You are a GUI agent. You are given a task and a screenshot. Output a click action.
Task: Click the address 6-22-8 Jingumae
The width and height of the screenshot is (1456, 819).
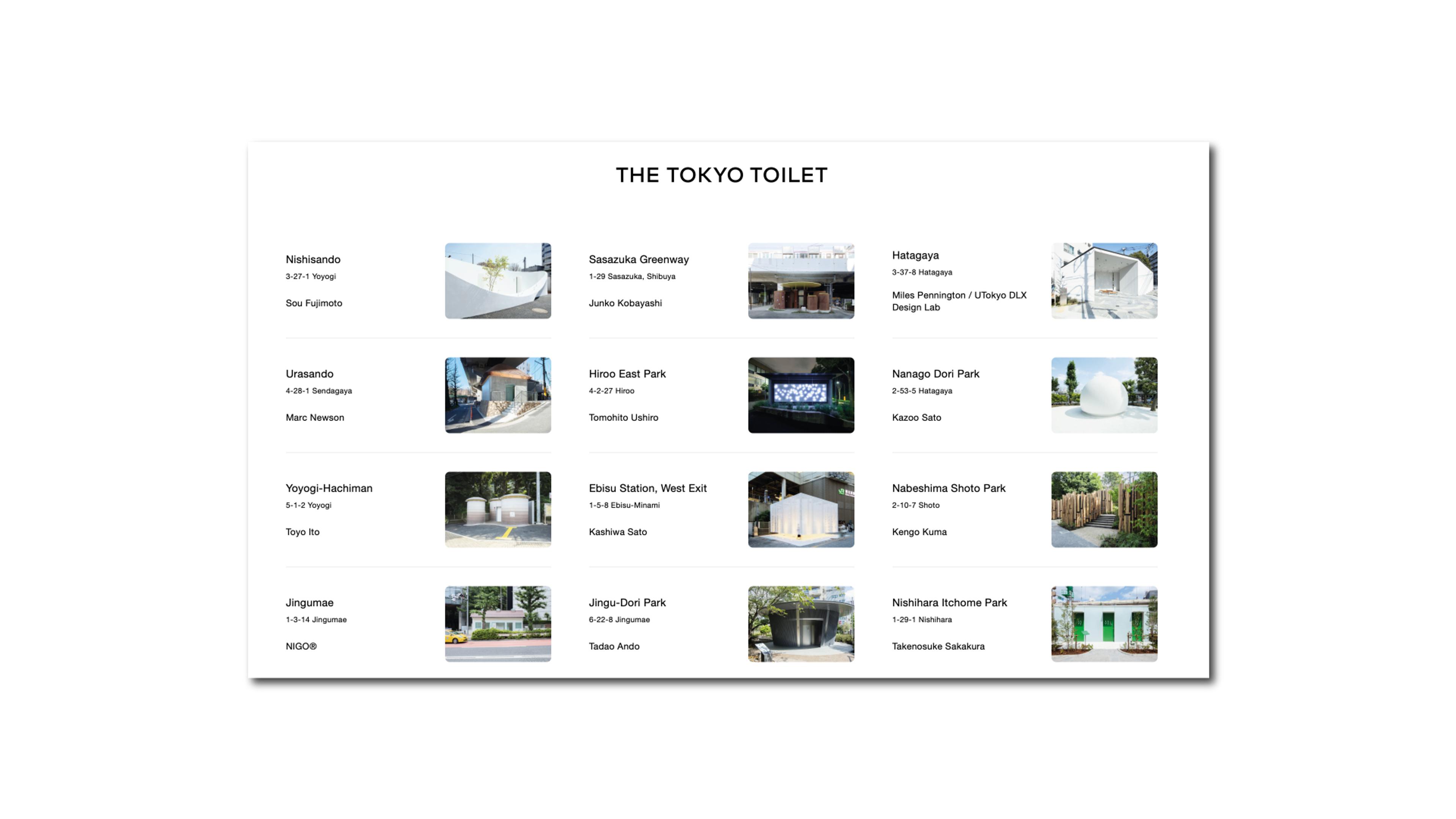(620, 620)
